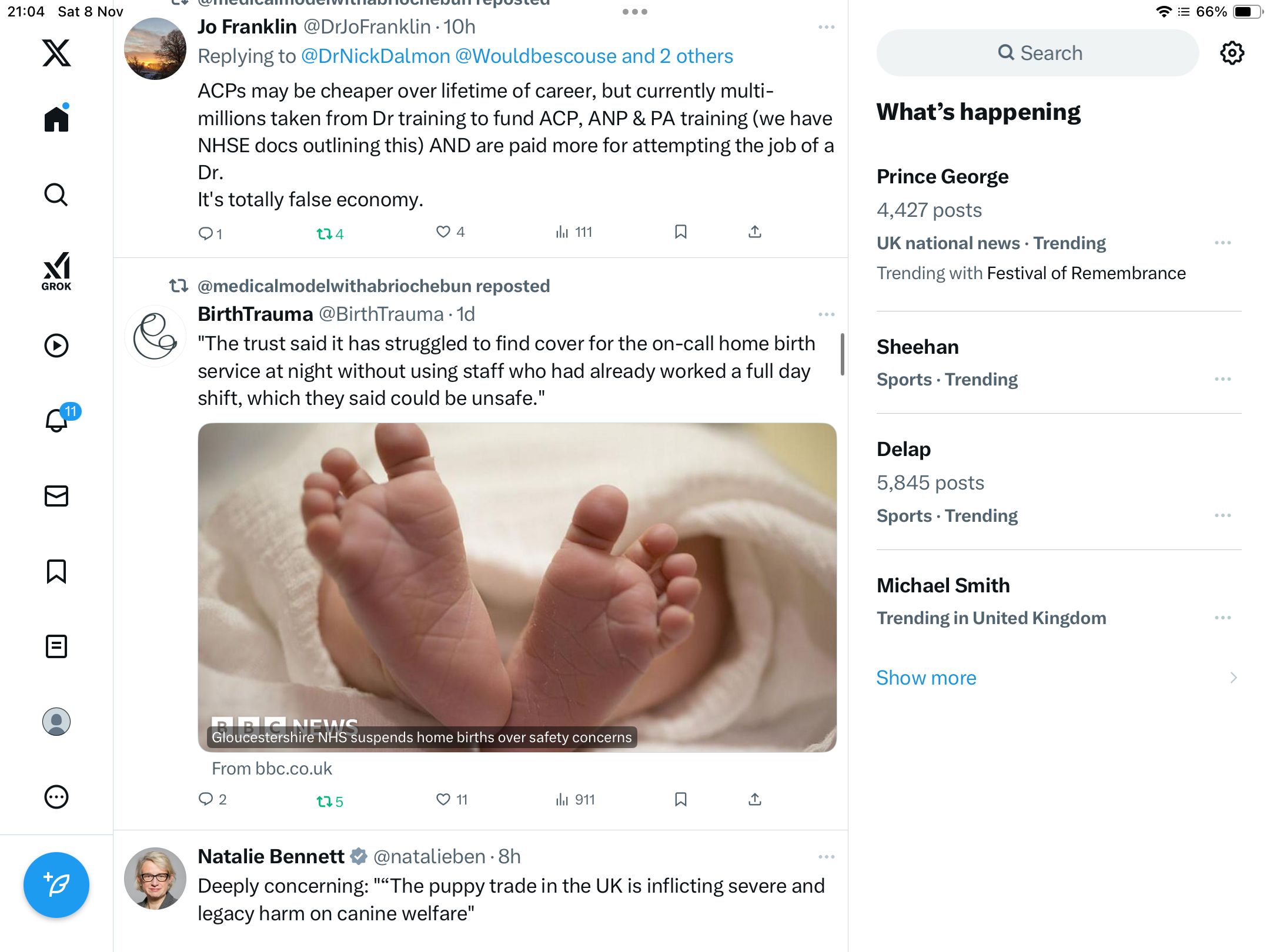The width and height of the screenshot is (1270, 952).
Task: Open more options on Natalie Bennett's post
Action: [826, 857]
